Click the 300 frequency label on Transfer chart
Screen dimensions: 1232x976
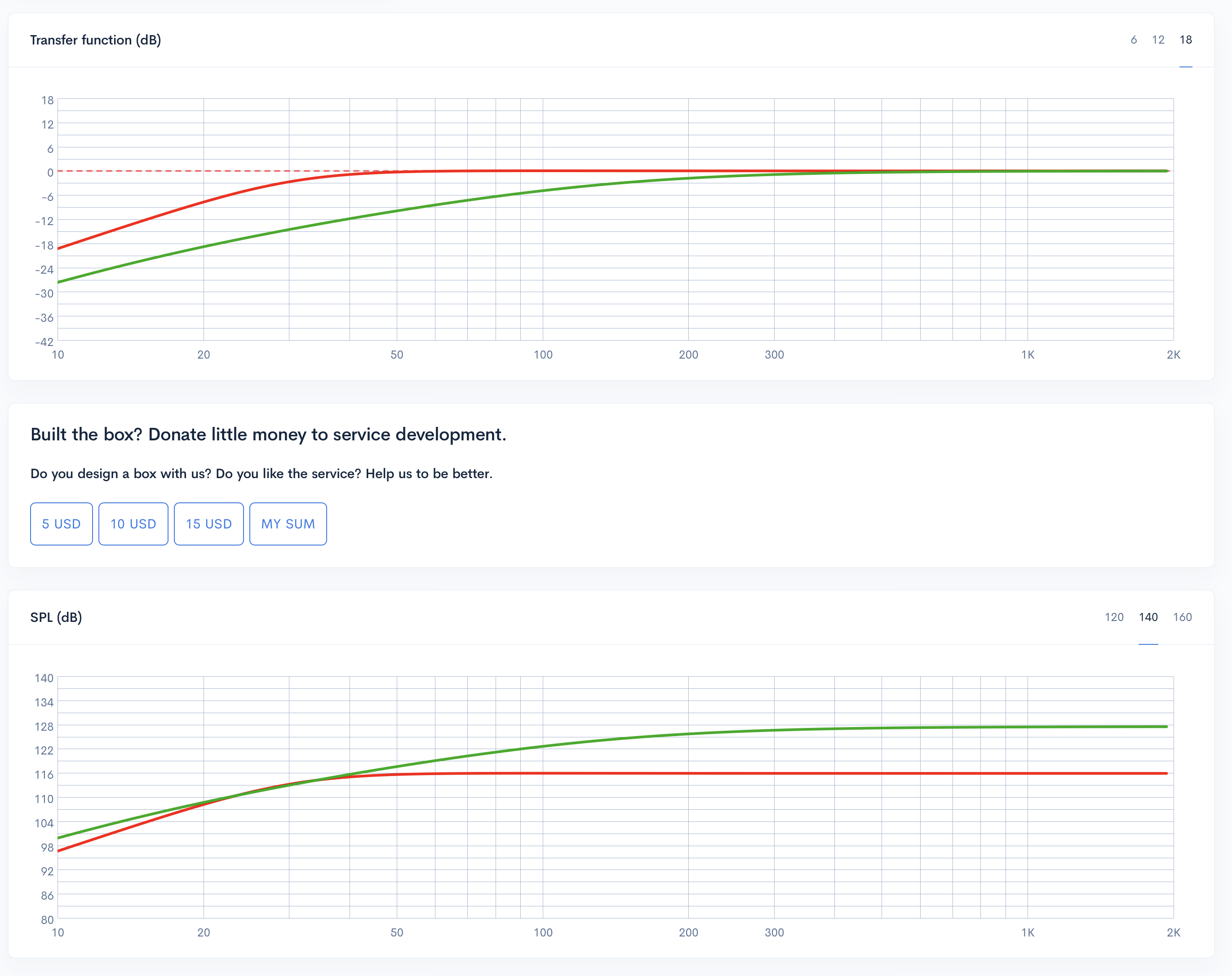point(774,355)
